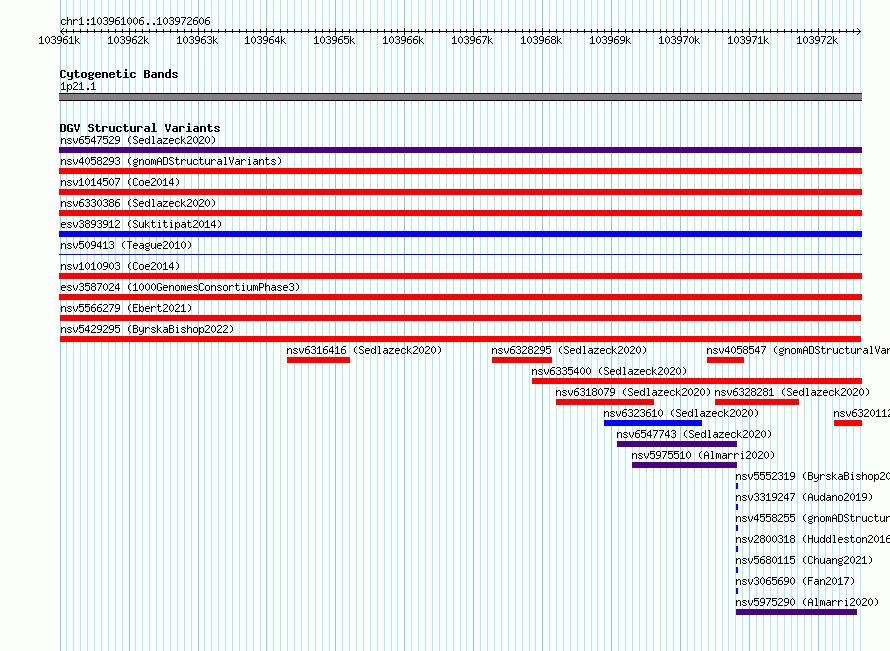Screen dimensions: 890x651
Task: Pick the 103970k ruler label
Action: (x=679, y=40)
